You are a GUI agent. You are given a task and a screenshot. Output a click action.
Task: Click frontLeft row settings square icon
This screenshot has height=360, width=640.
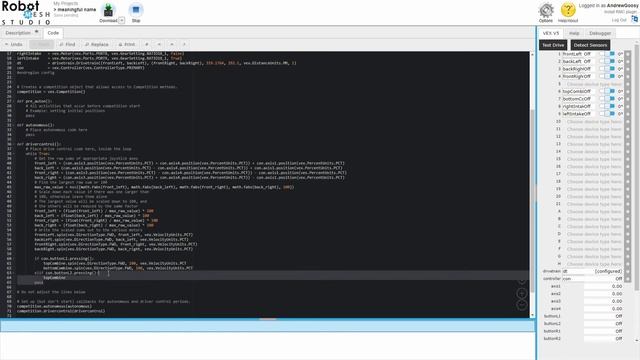point(628,54)
